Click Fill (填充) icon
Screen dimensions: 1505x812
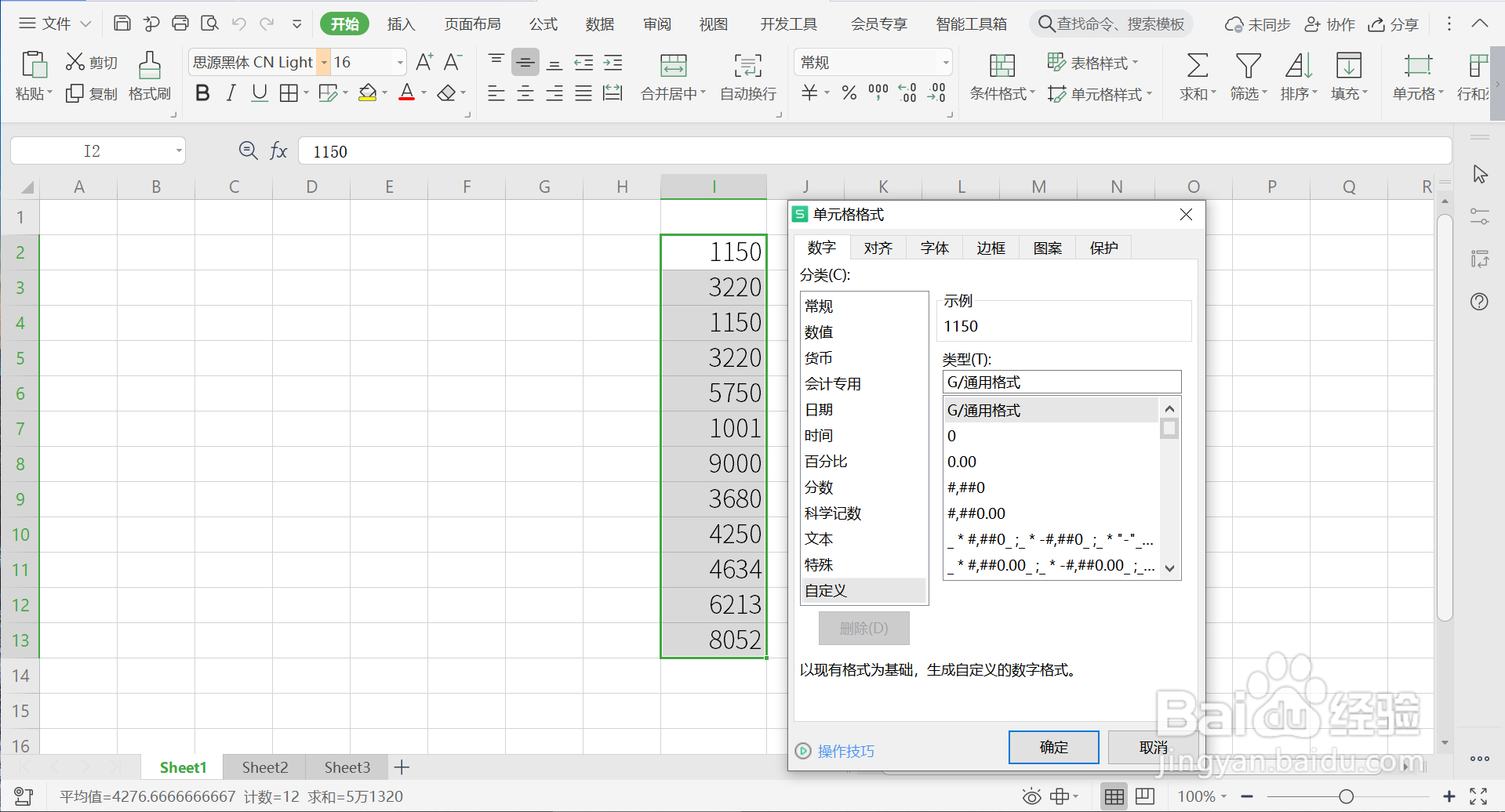click(1348, 66)
